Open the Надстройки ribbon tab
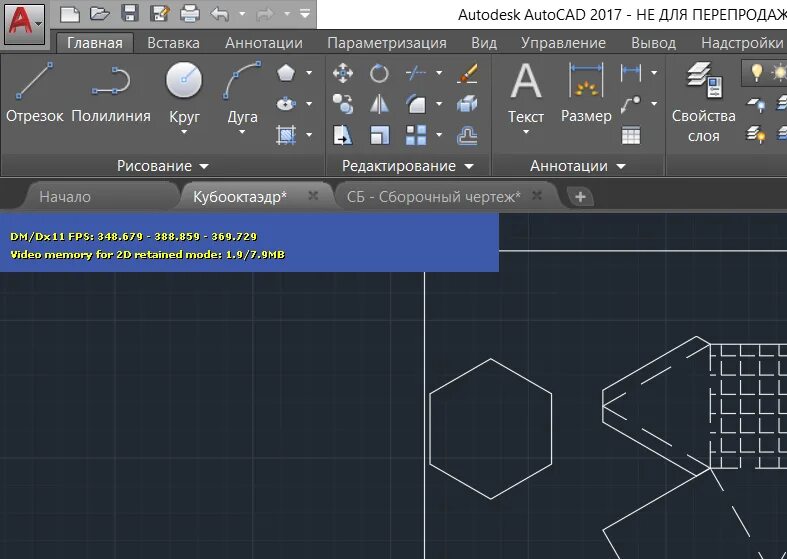 [742, 43]
